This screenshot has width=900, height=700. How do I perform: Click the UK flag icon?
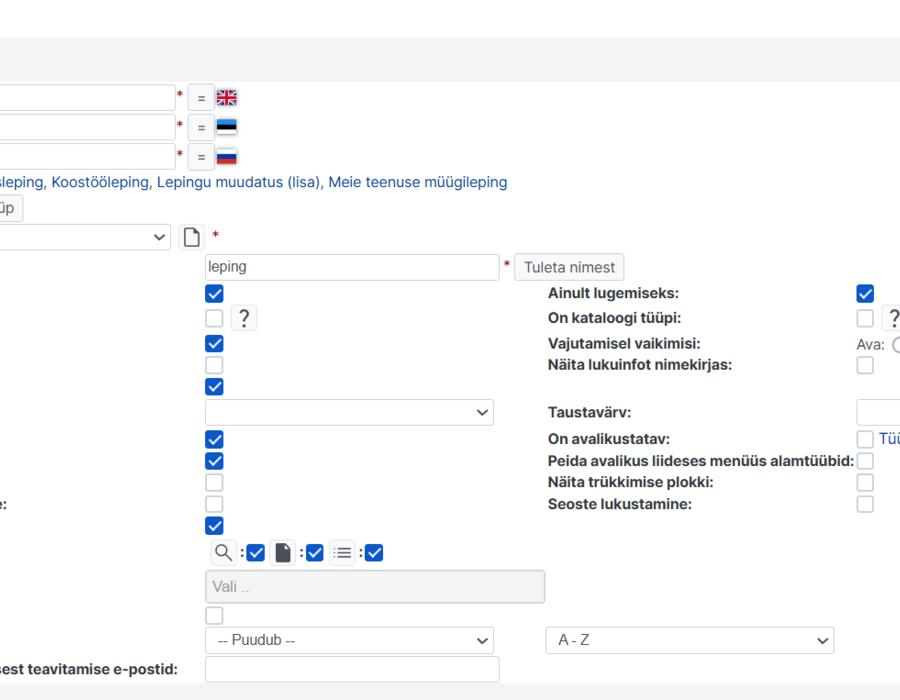click(x=227, y=98)
